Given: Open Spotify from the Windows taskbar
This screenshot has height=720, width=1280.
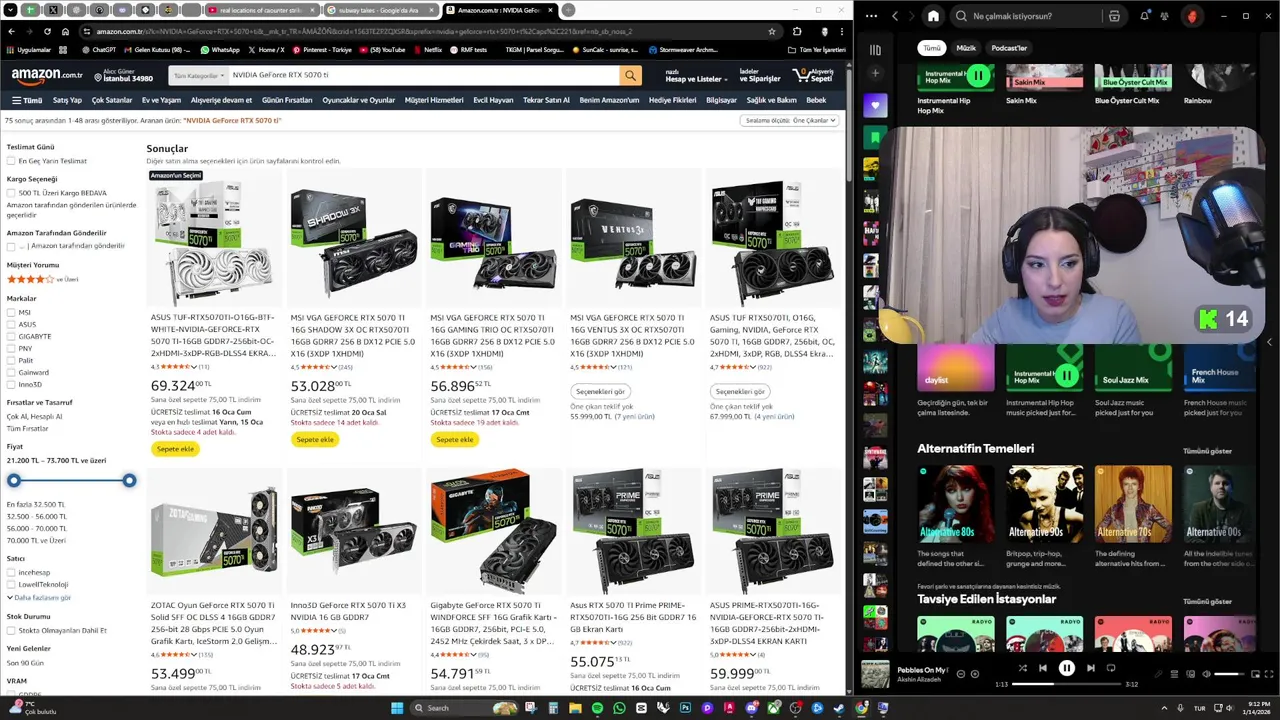Looking at the screenshot, I should coord(597,708).
